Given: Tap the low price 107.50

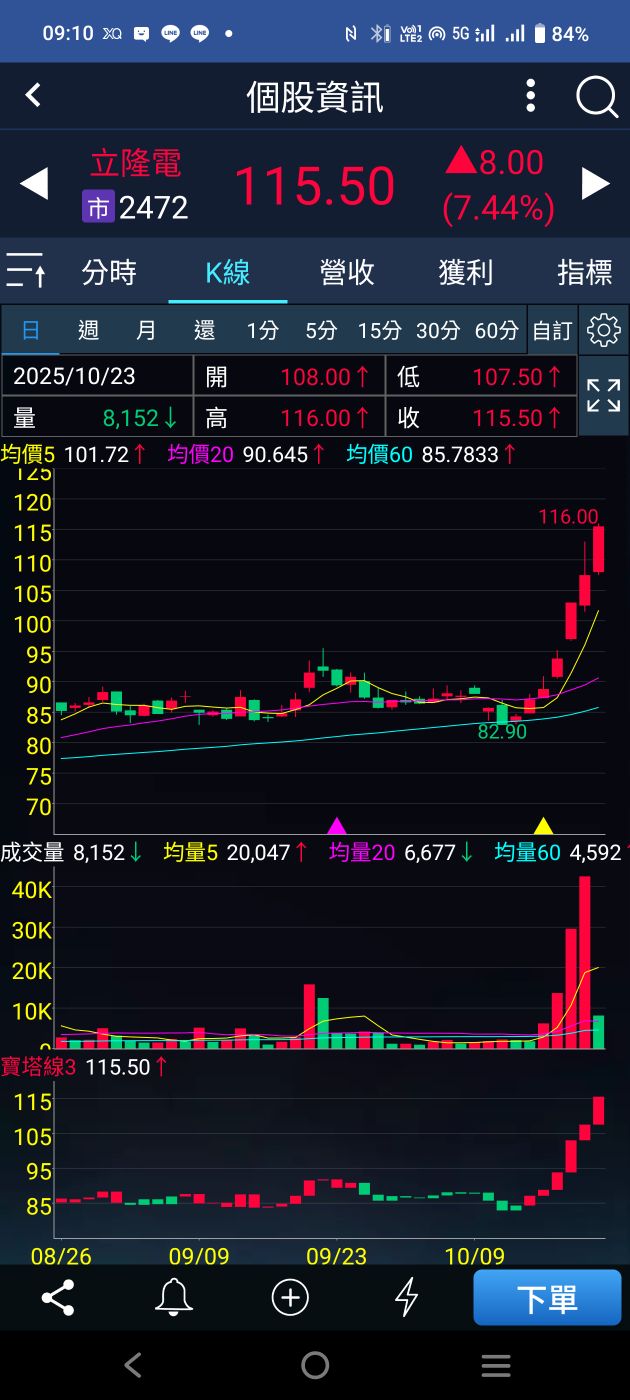Looking at the screenshot, I should tap(507, 377).
